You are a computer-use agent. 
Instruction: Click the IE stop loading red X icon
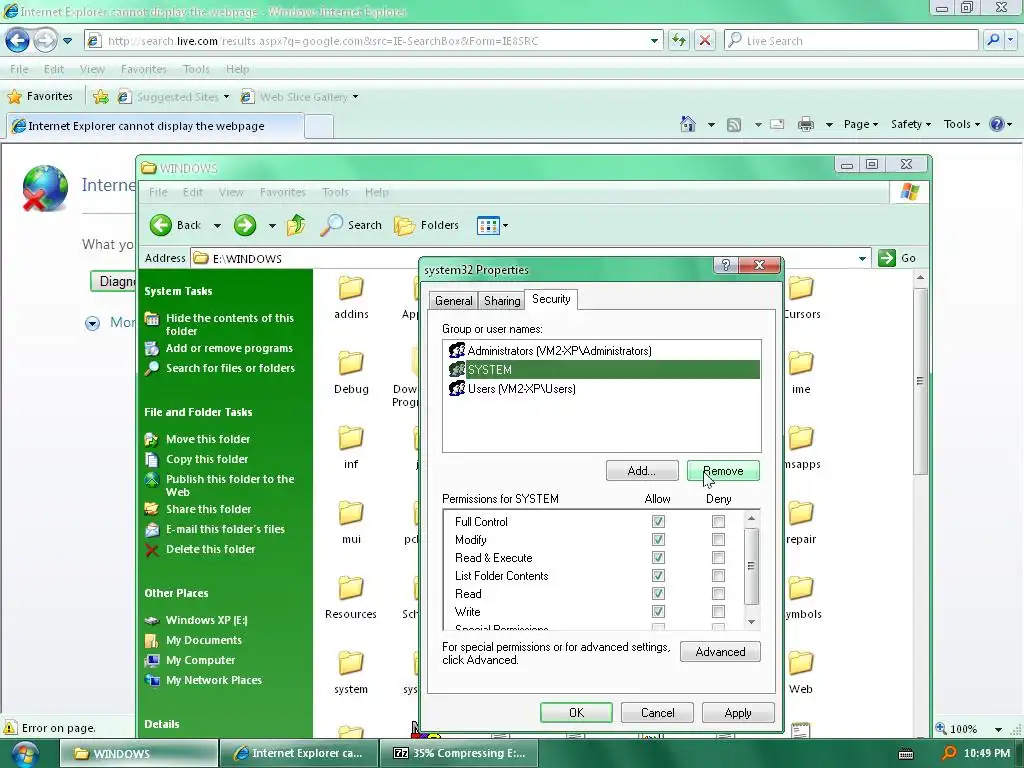tap(705, 40)
